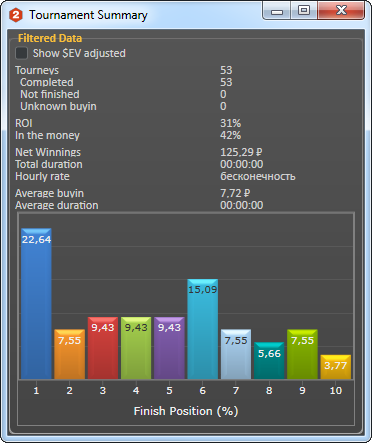Click the axis label 10 under chart
The image size is (372, 443).
click(x=336, y=391)
